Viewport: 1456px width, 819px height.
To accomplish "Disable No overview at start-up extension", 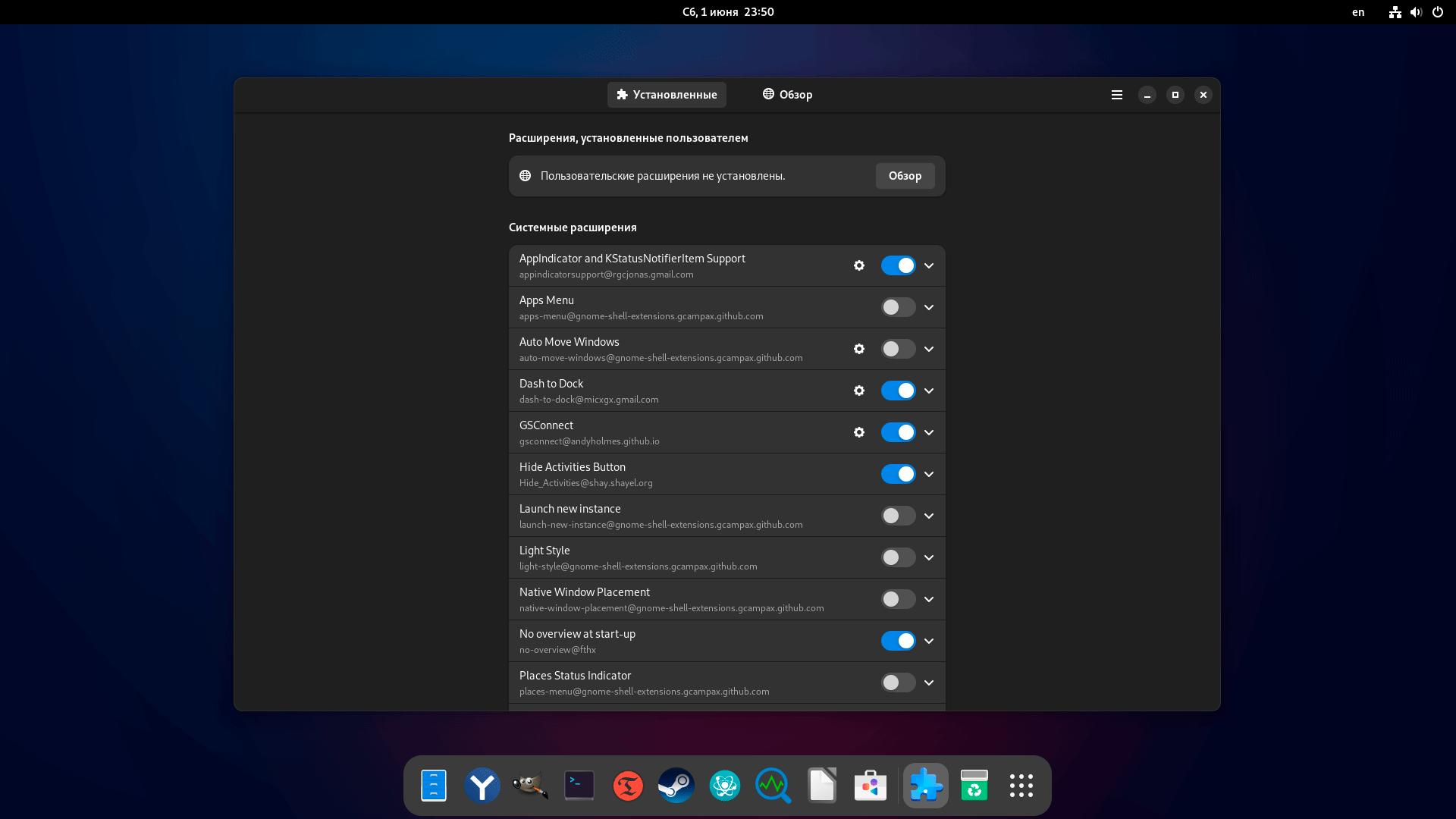I will pos(898,641).
